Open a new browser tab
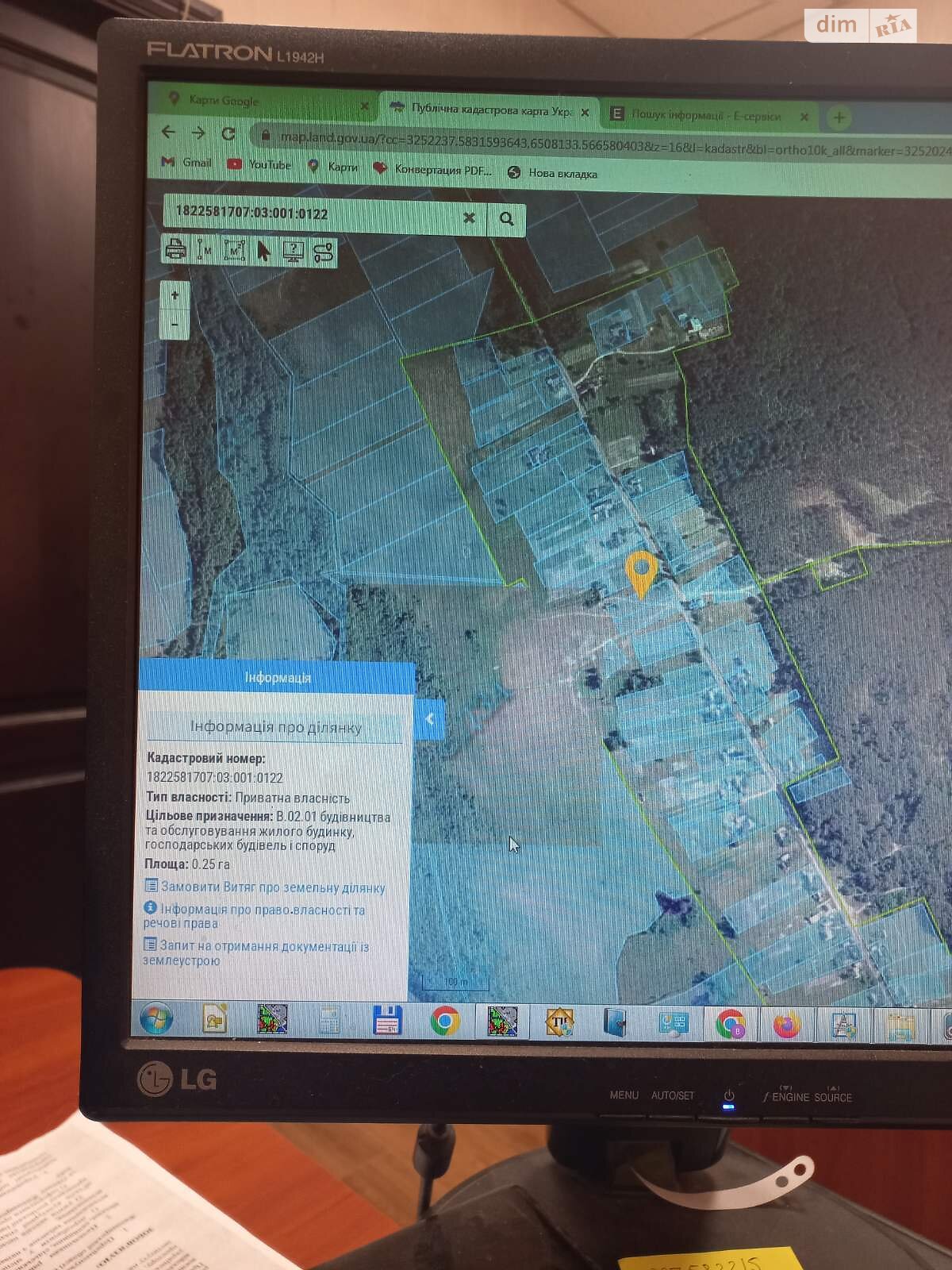 (839, 118)
